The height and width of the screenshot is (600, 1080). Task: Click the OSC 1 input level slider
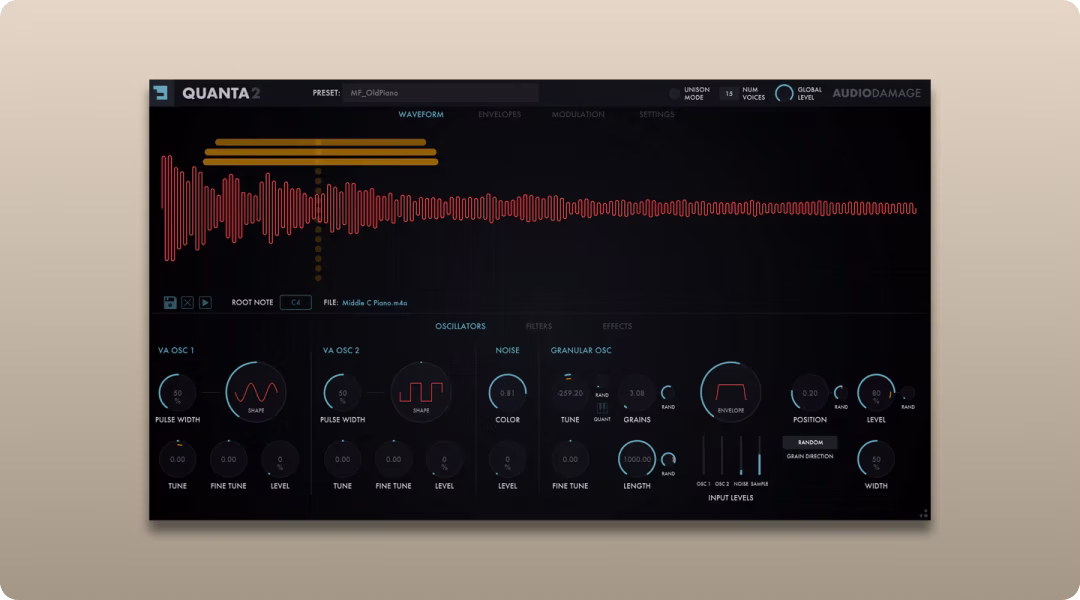tap(703, 455)
